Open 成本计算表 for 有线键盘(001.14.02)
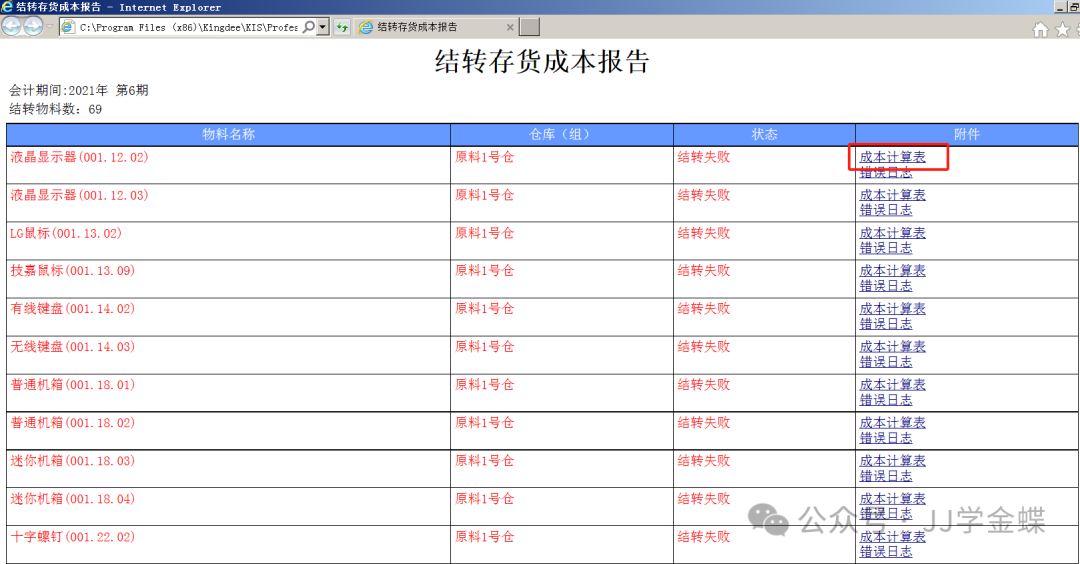 892,309
